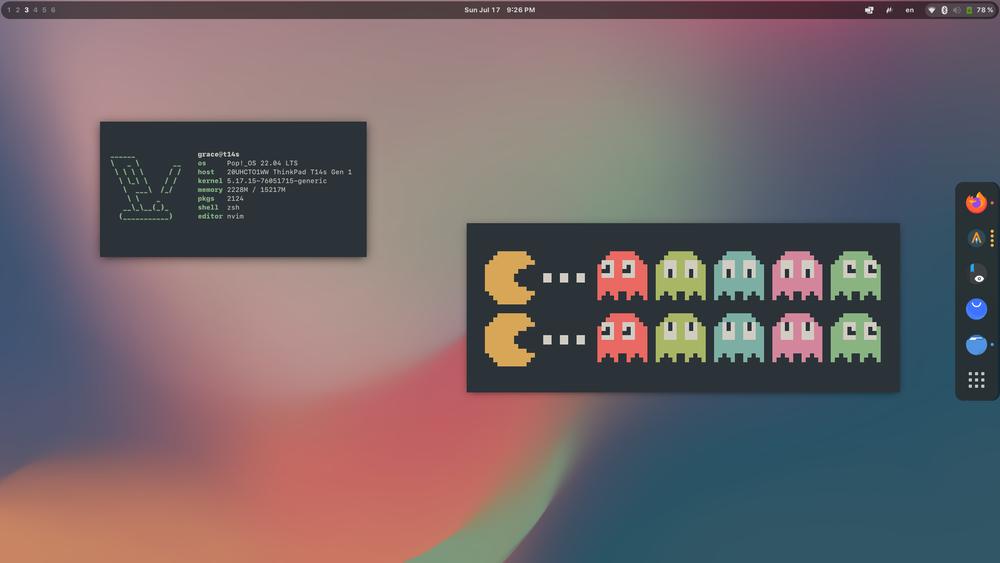Click the Wi-Fi icon in top bar

931,10
